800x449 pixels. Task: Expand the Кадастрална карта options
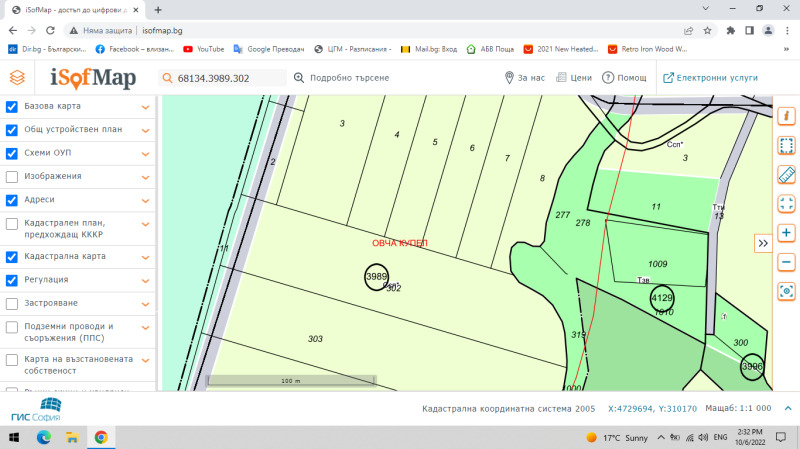point(145,258)
